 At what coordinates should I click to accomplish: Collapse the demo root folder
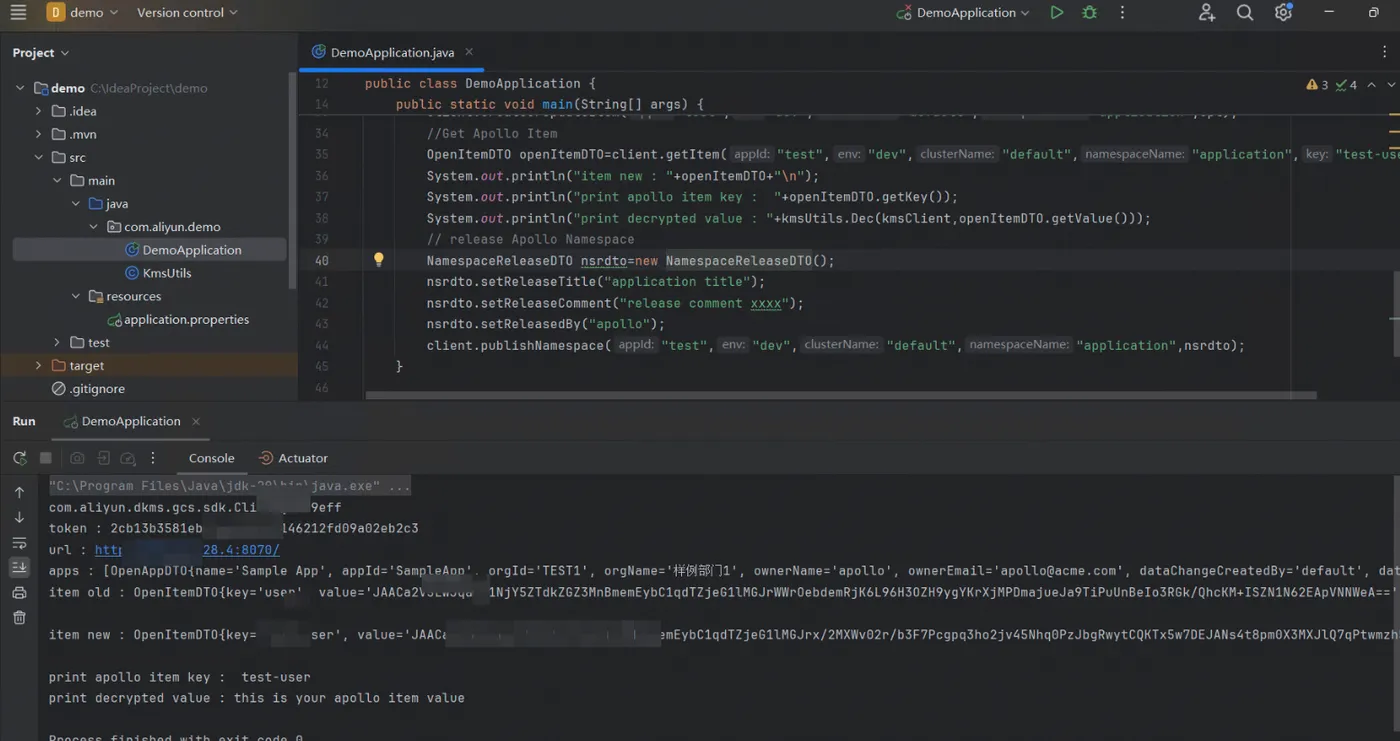pos(20,88)
